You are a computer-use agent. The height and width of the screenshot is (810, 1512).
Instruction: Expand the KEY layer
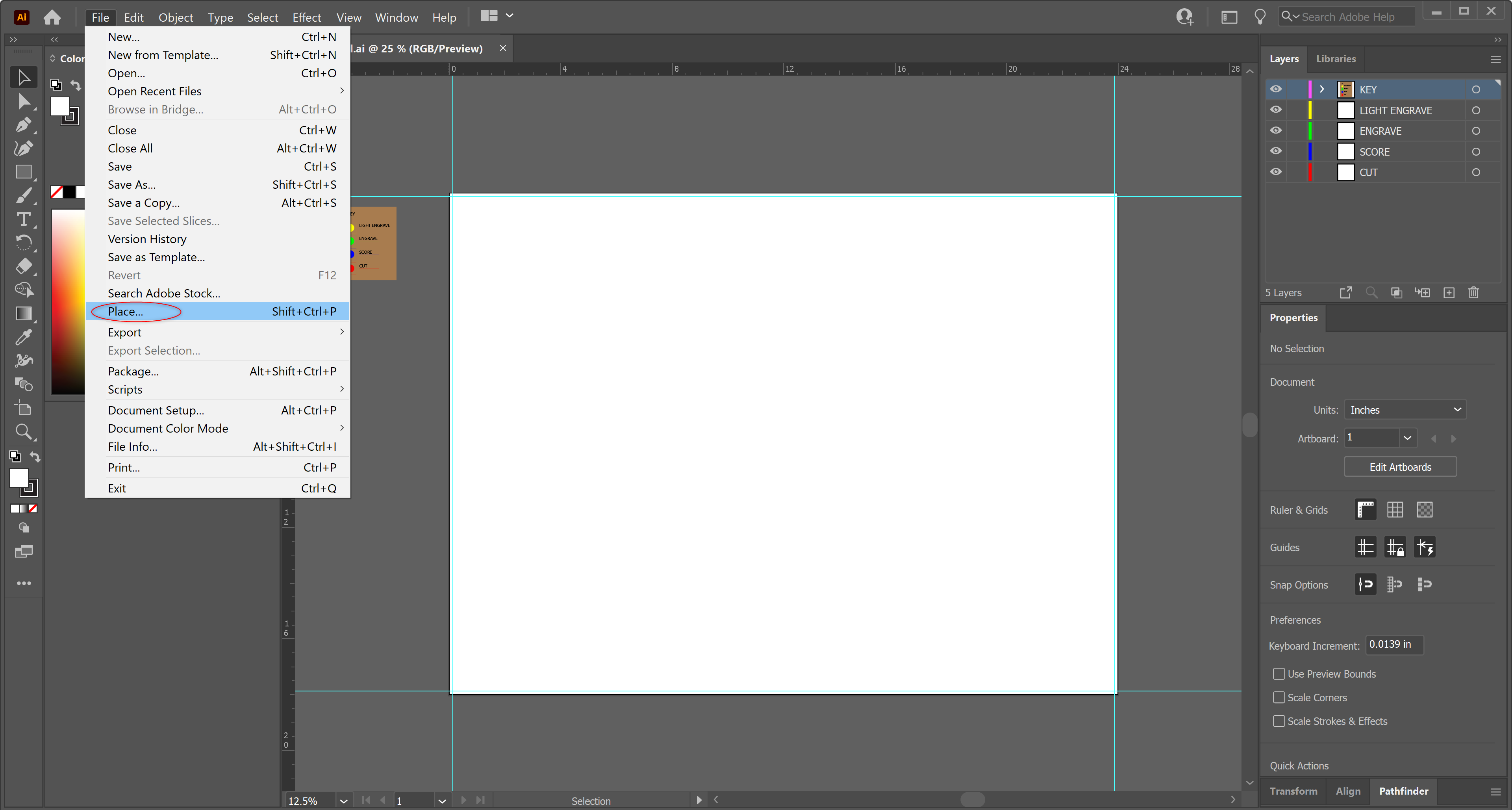1321,89
